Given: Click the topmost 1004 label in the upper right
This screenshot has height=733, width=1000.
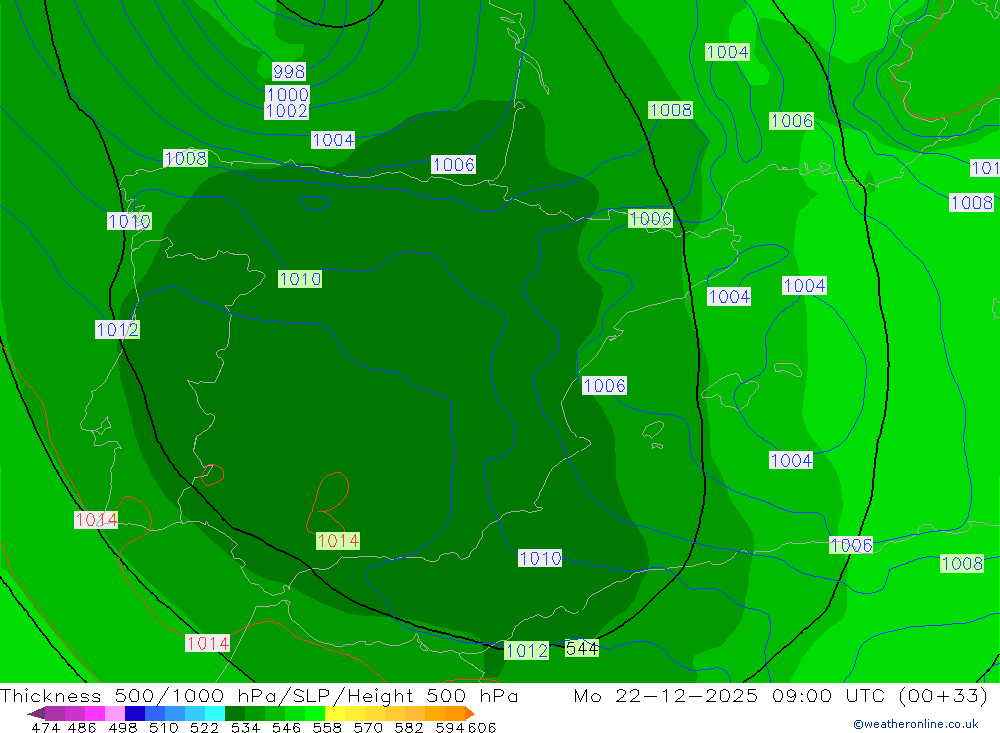Looking at the screenshot, I should [x=727, y=52].
